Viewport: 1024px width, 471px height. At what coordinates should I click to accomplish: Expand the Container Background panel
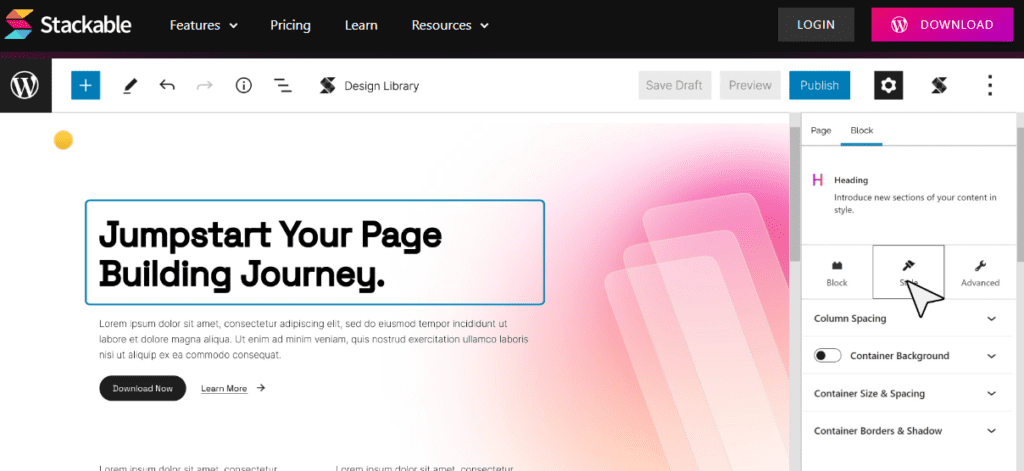tap(991, 356)
